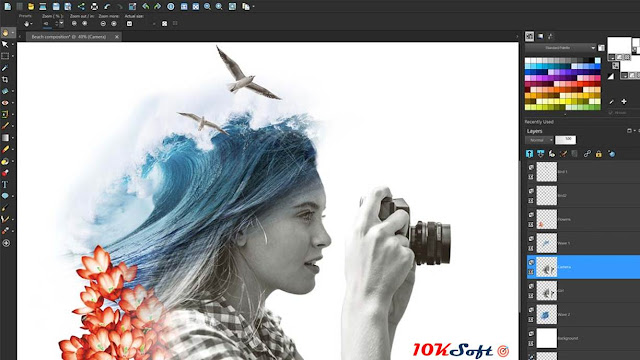Click the Zoom percent input field
This screenshot has width=640, height=360.
pos(48,24)
